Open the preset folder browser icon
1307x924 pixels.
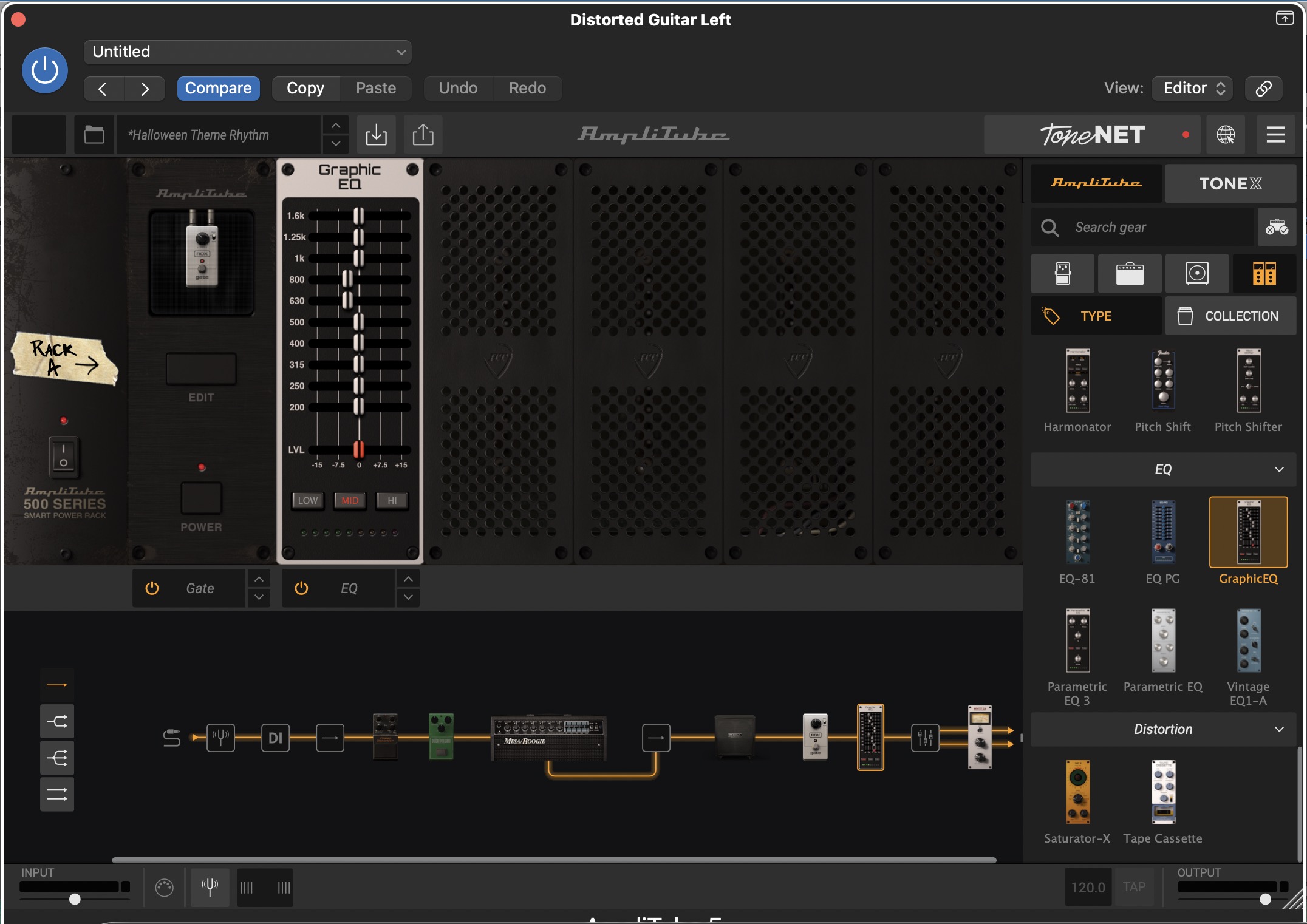(x=94, y=135)
